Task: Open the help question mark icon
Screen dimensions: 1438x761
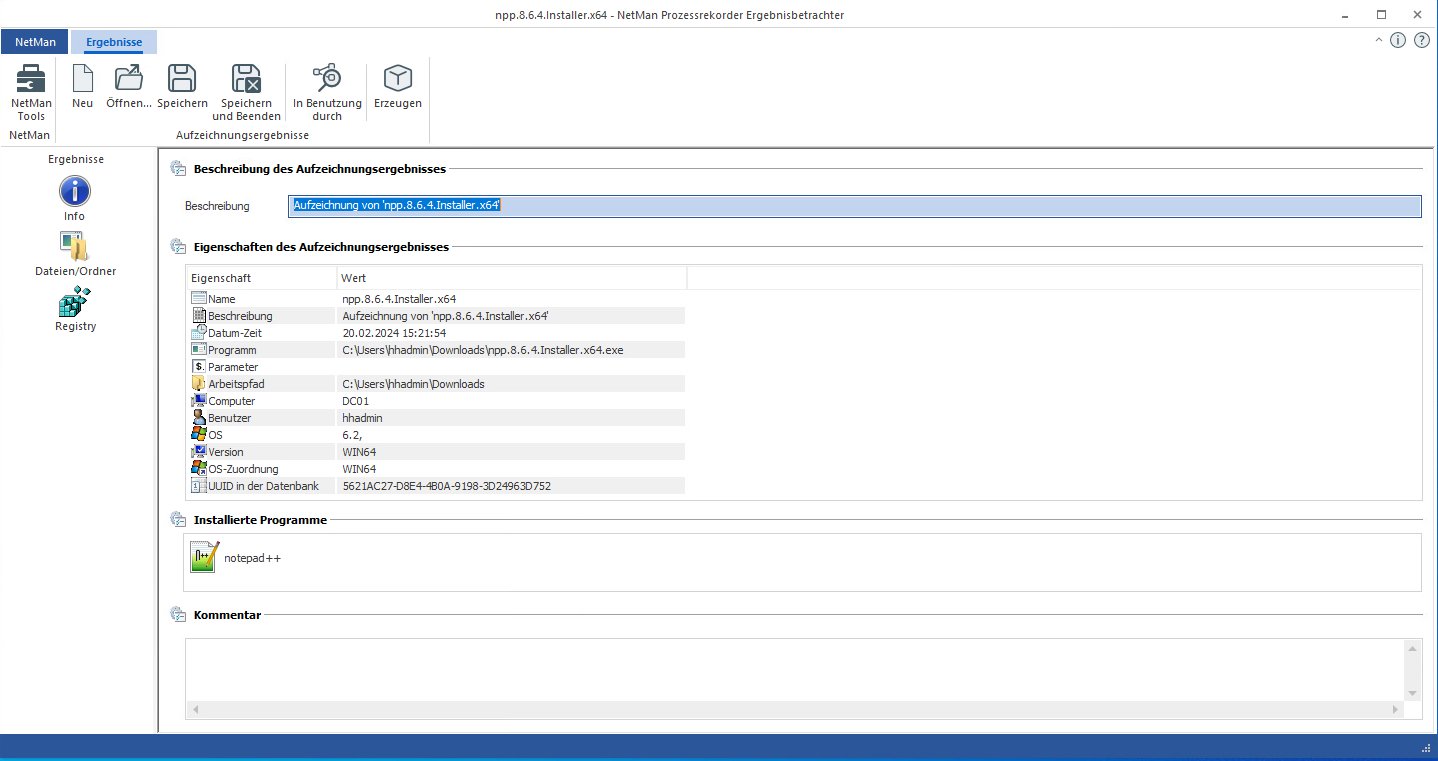Action: coord(1421,40)
